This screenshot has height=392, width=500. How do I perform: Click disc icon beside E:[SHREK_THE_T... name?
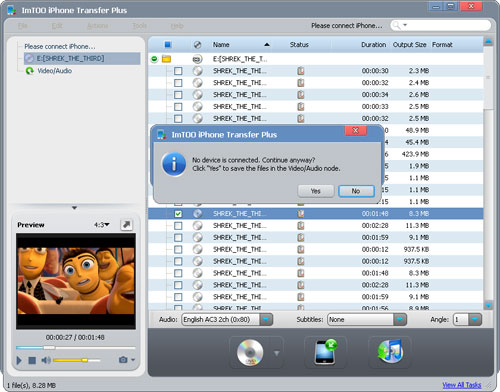coord(197,59)
